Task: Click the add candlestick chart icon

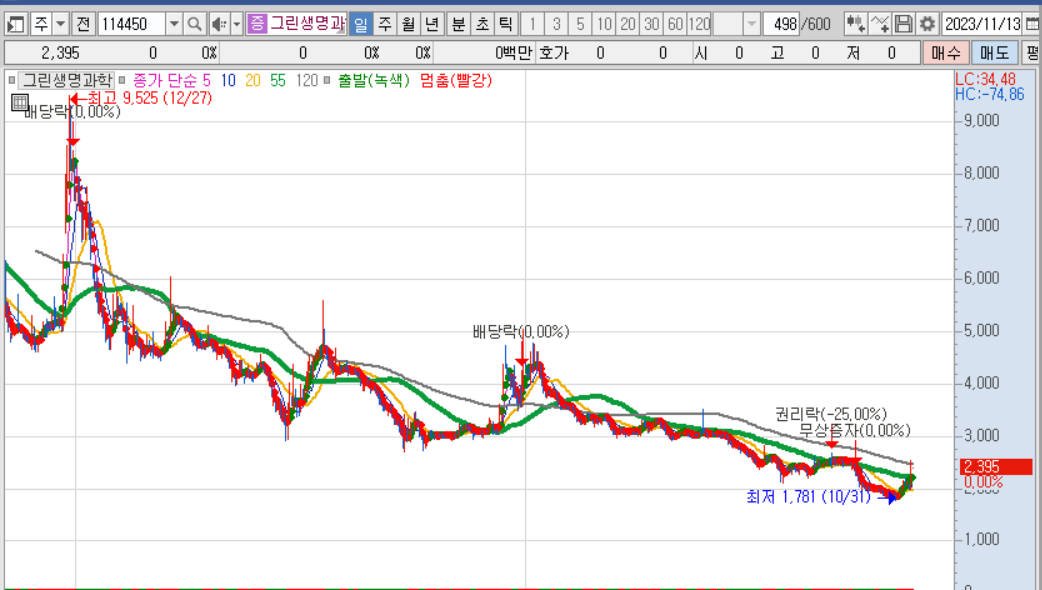Action: pos(855,25)
